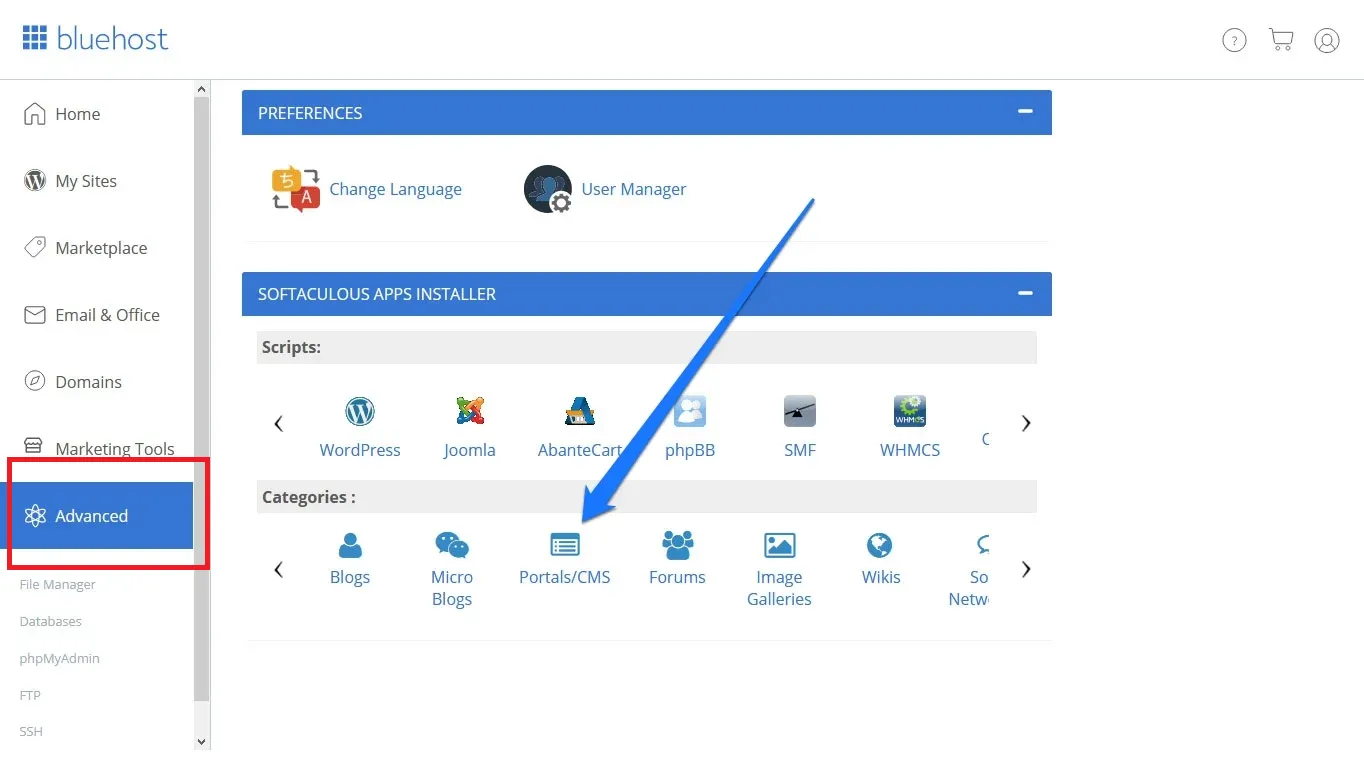Click the Marketing Tools storefront icon
This screenshot has width=1364, height=767.
(x=35, y=446)
